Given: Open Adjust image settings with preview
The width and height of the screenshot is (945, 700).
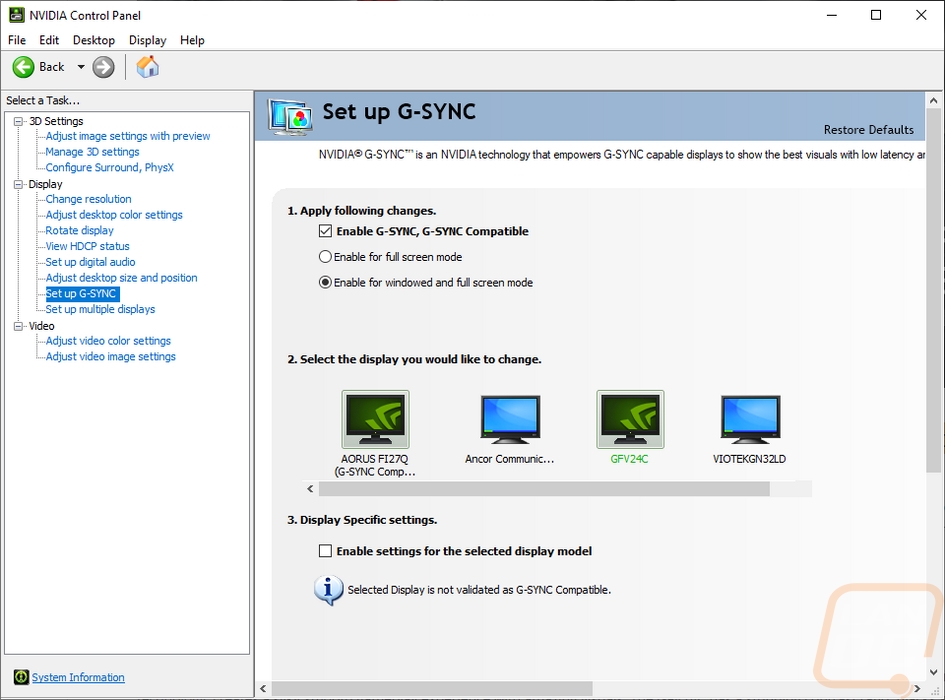Looking at the screenshot, I should coord(128,136).
